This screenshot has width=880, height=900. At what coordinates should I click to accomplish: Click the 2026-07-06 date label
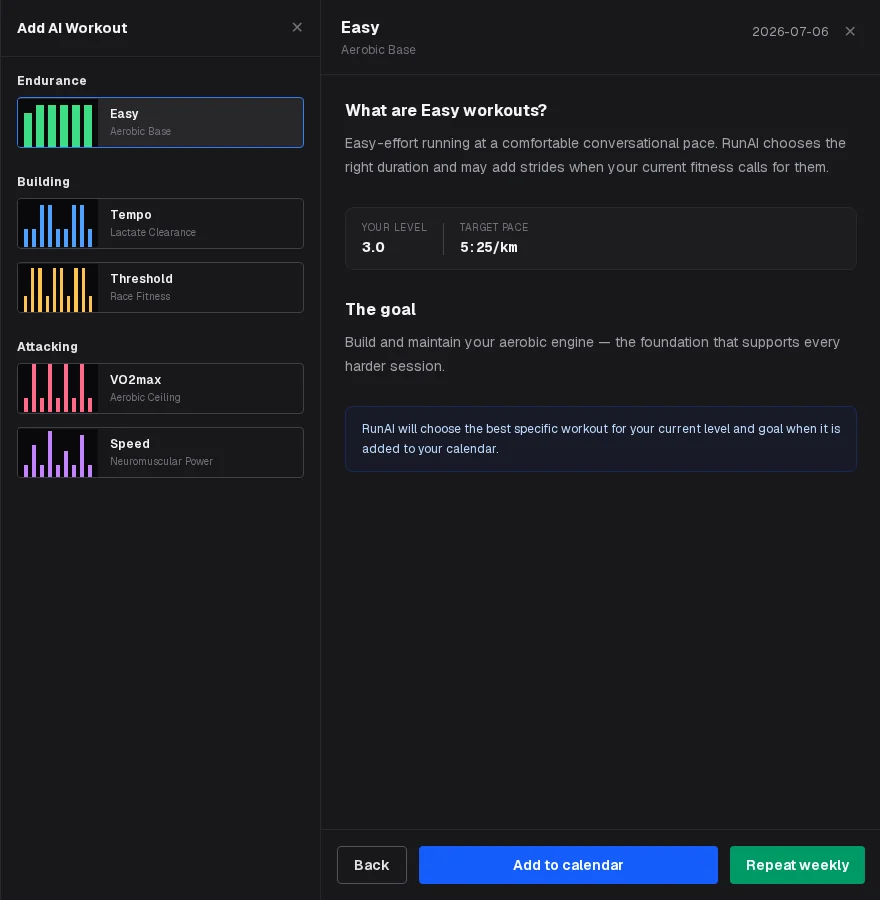(790, 32)
